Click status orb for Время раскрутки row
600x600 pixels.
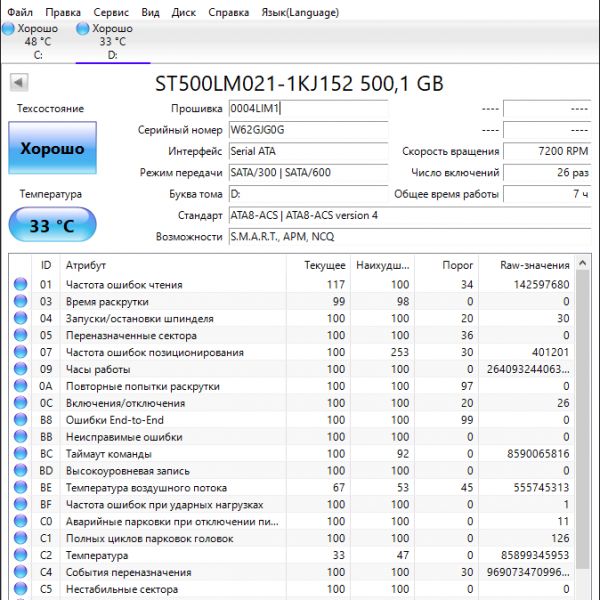pyautogui.click(x=20, y=301)
